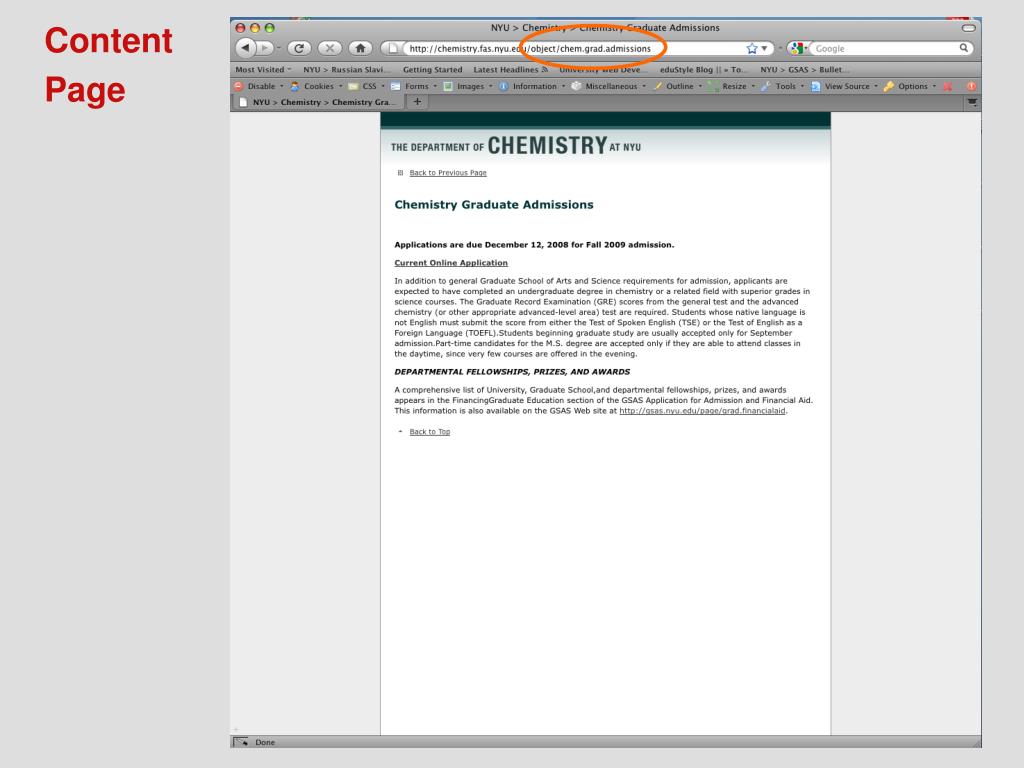
Task: Click the Tools wrench icon
Action: coord(766,86)
